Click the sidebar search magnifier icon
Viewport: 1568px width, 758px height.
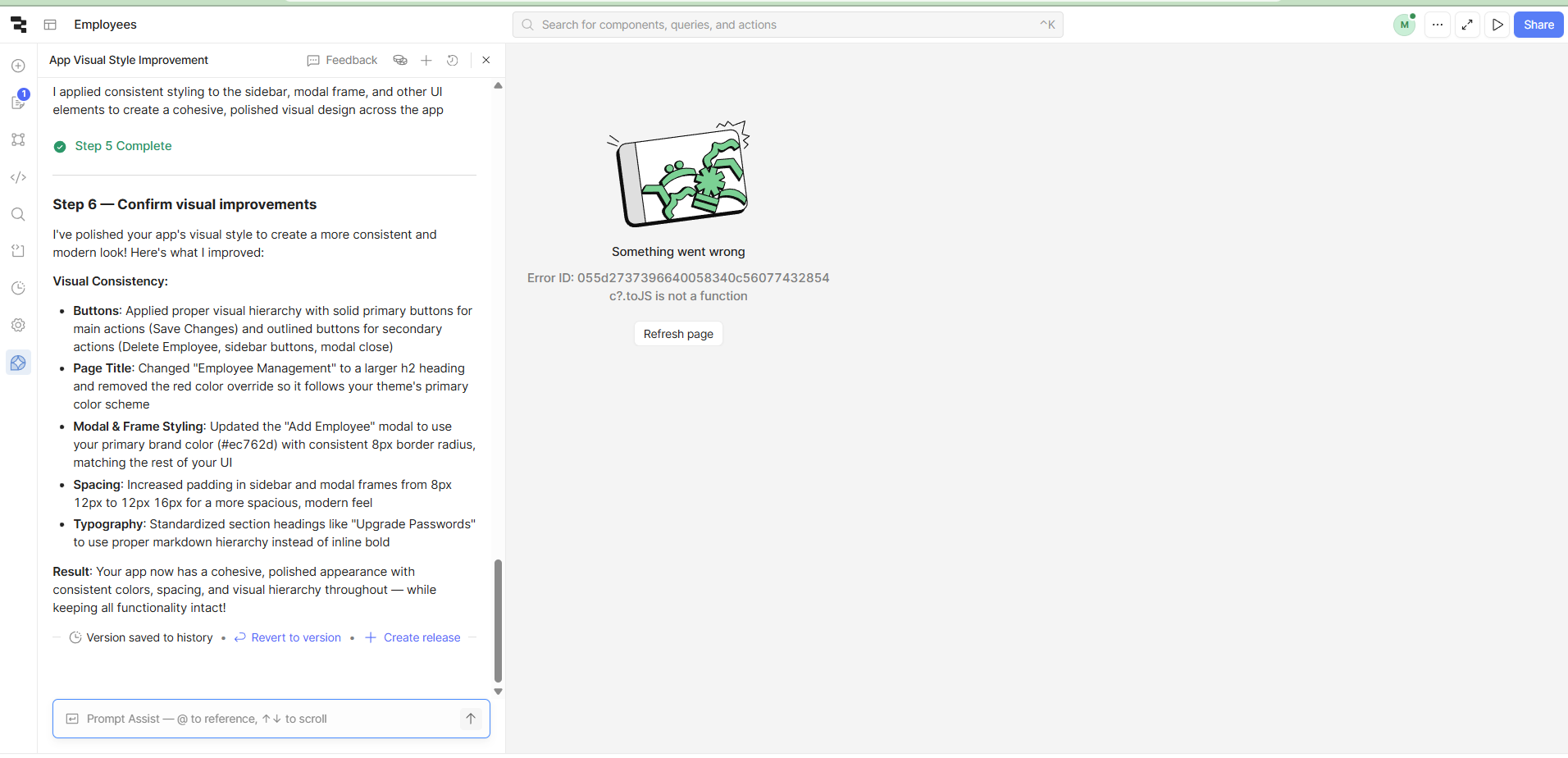click(x=18, y=214)
